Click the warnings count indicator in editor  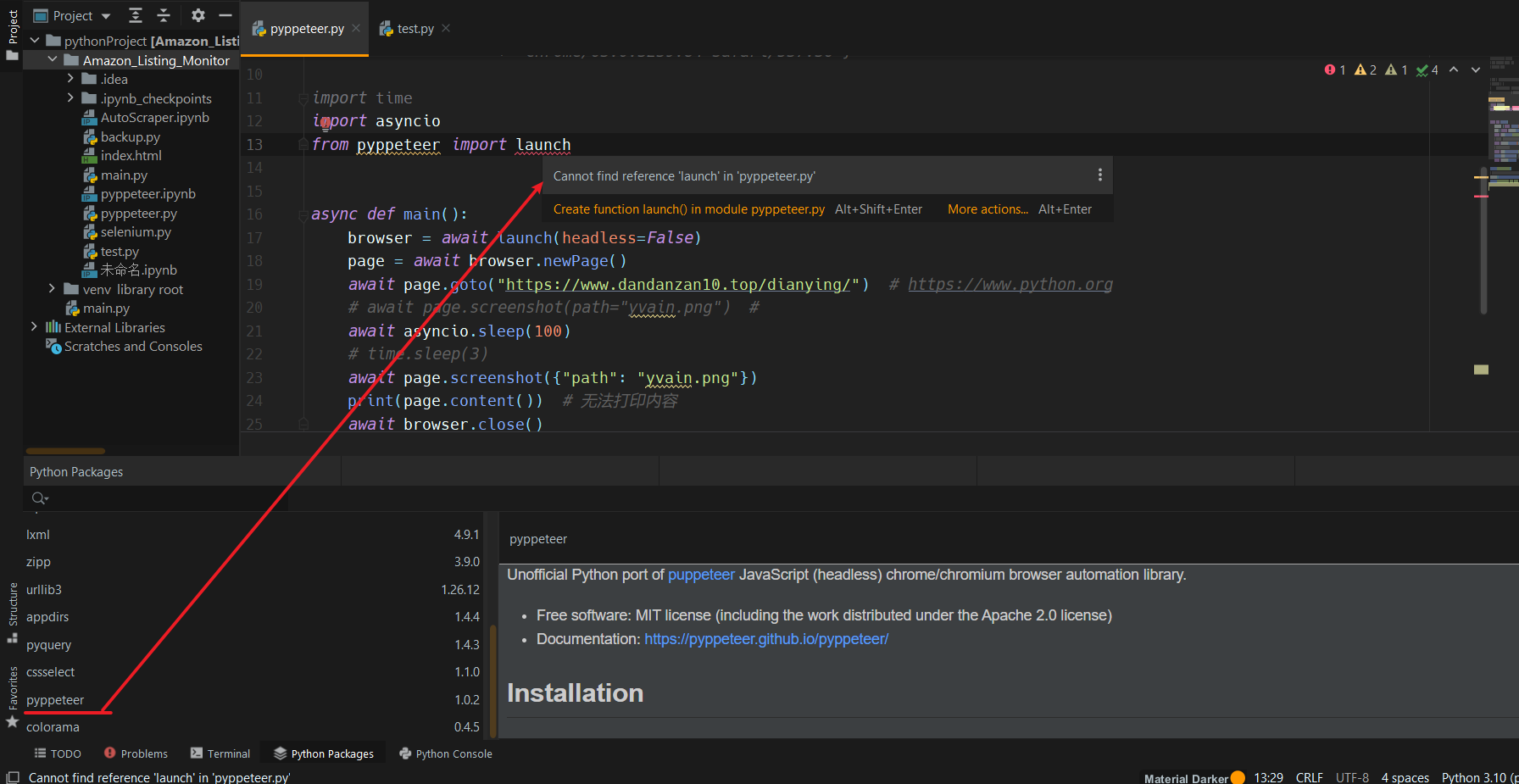click(1363, 70)
